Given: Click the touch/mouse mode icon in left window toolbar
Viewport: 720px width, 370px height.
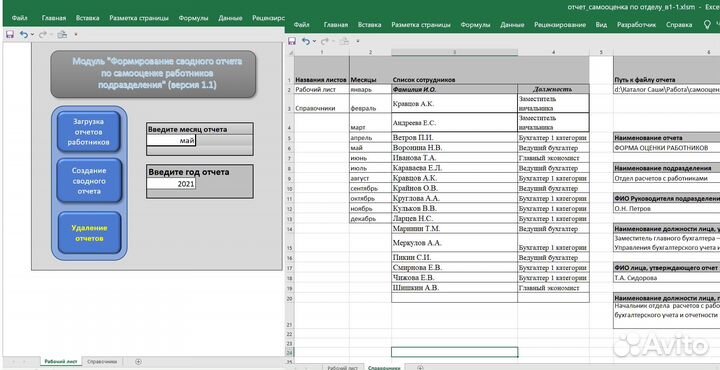Looking at the screenshot, I should (x=62, y=34).
